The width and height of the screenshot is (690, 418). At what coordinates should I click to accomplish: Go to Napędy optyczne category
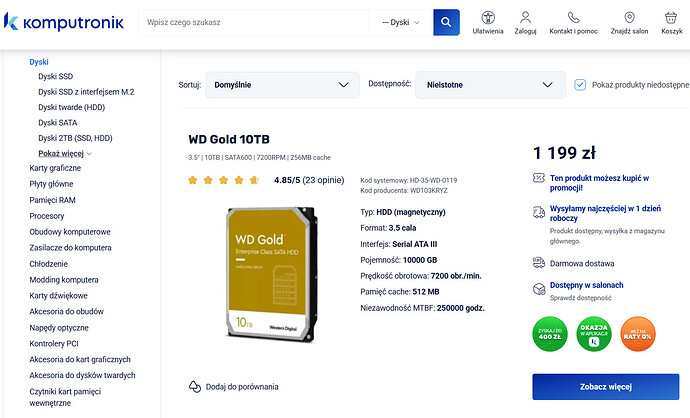coord(59,327)
